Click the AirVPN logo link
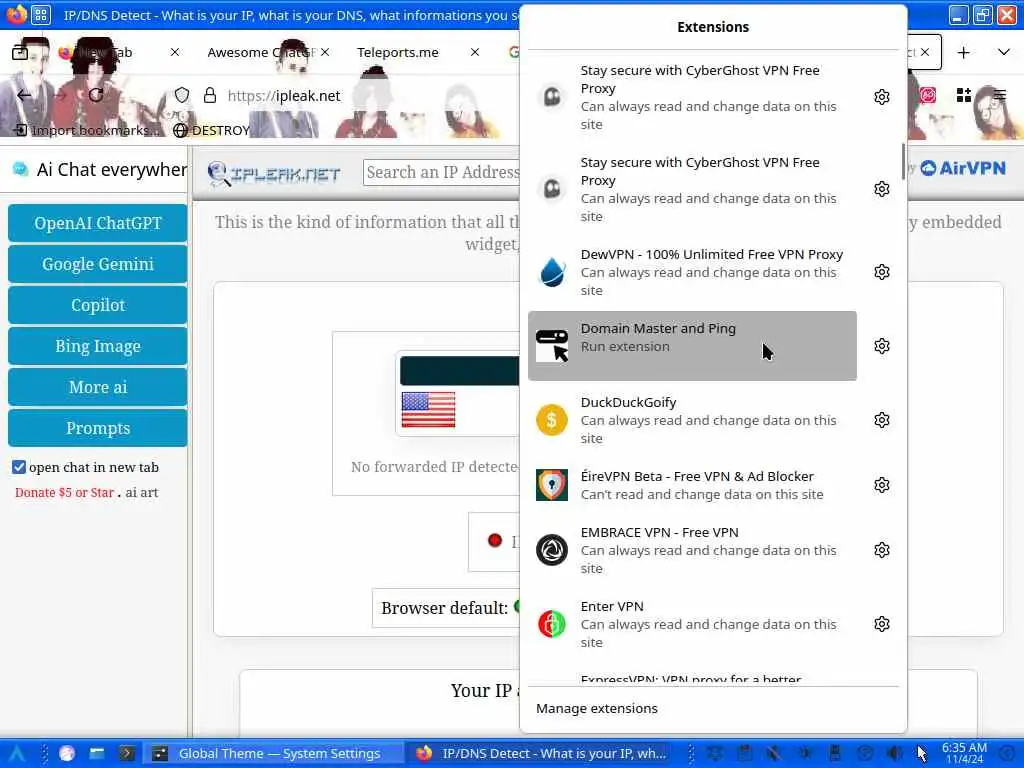The image size is (1024, 768). [963, 168]
